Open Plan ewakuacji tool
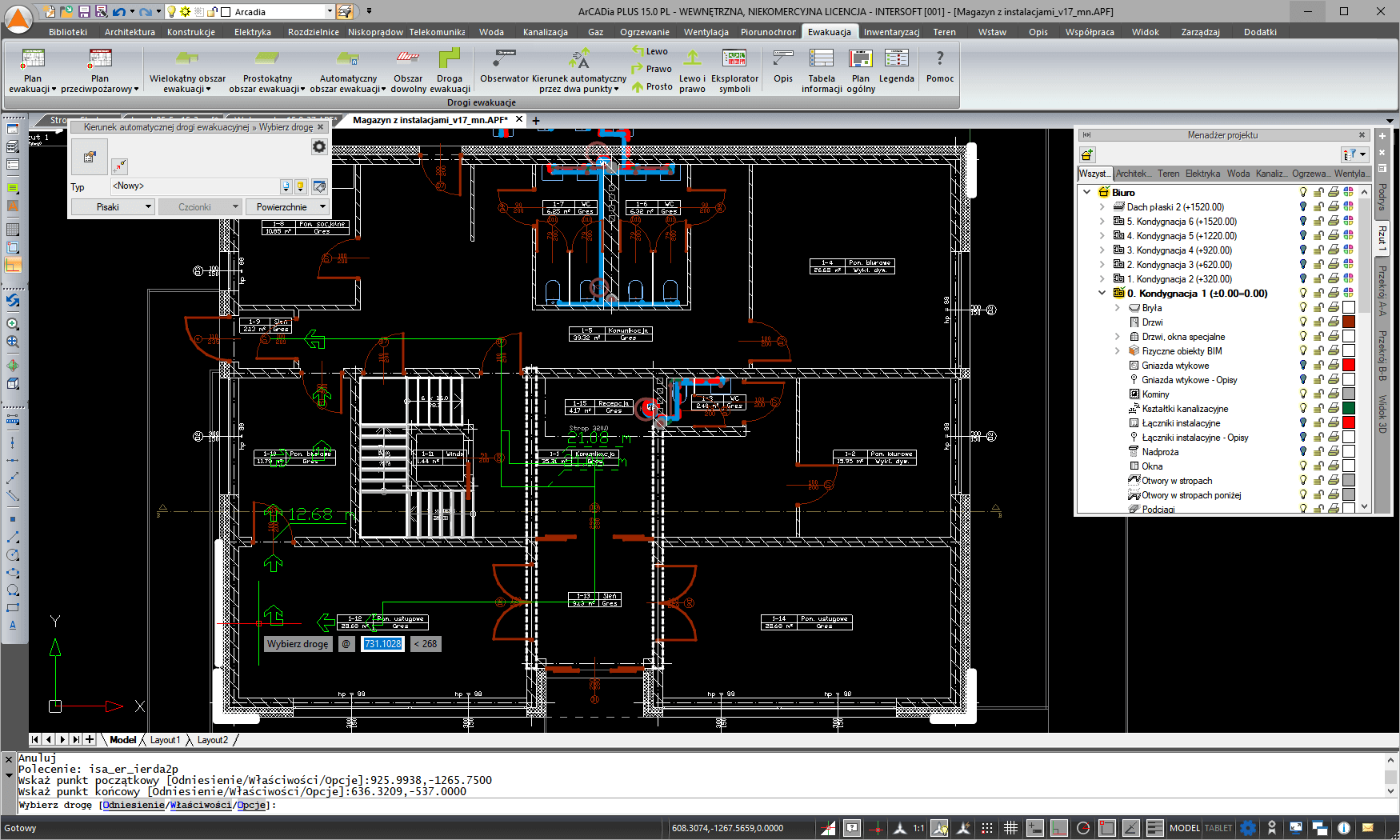 point(33,70)
